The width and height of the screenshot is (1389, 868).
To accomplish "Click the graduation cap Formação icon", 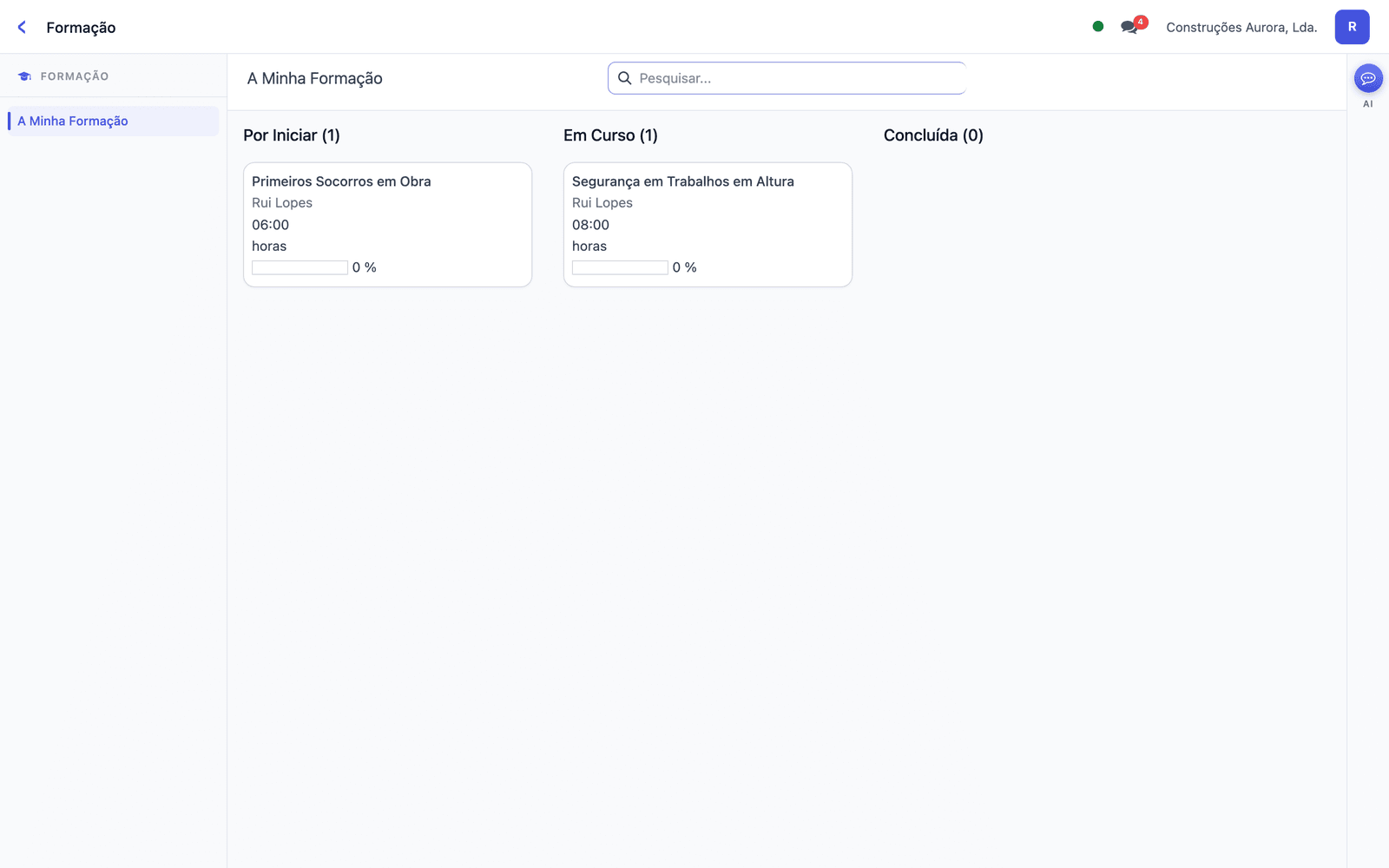I will [24, 76].
